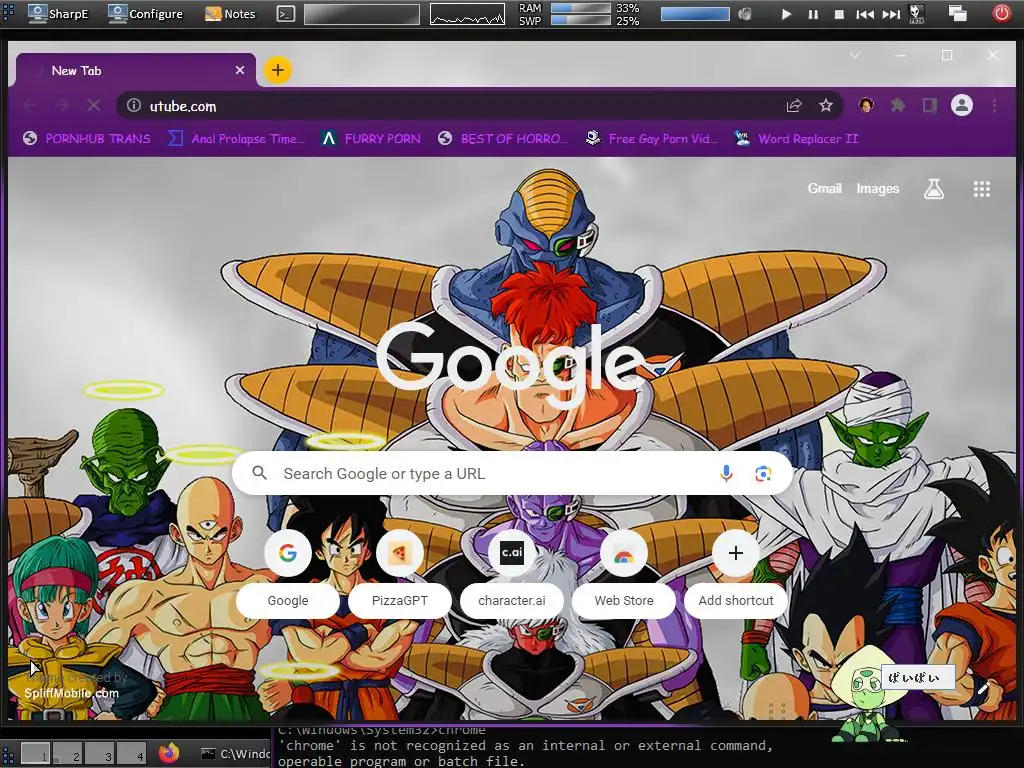Share this page using share icon
1024x768 pixels.
(x=793, y=105)
